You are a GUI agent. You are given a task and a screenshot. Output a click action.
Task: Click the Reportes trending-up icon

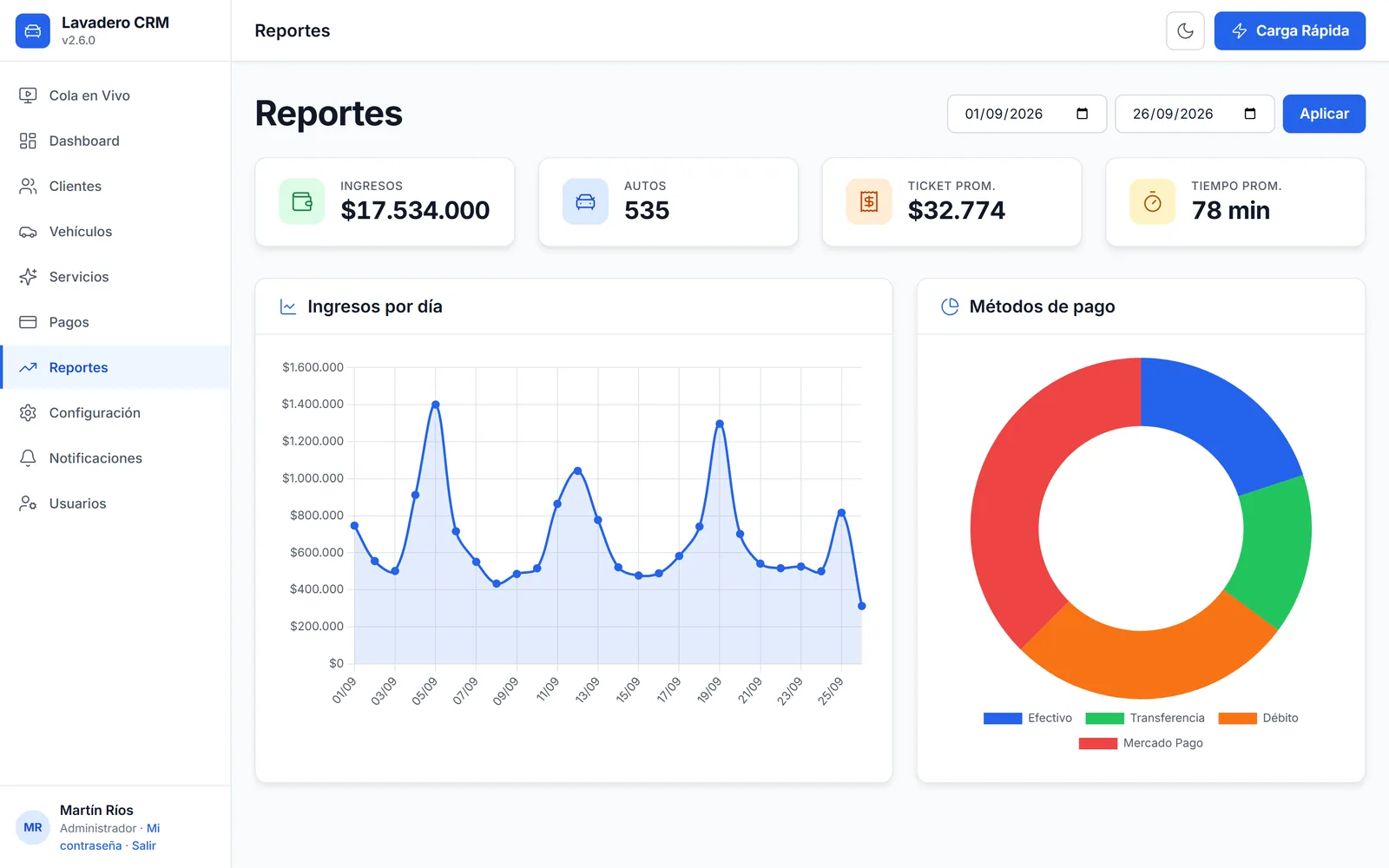28,367
